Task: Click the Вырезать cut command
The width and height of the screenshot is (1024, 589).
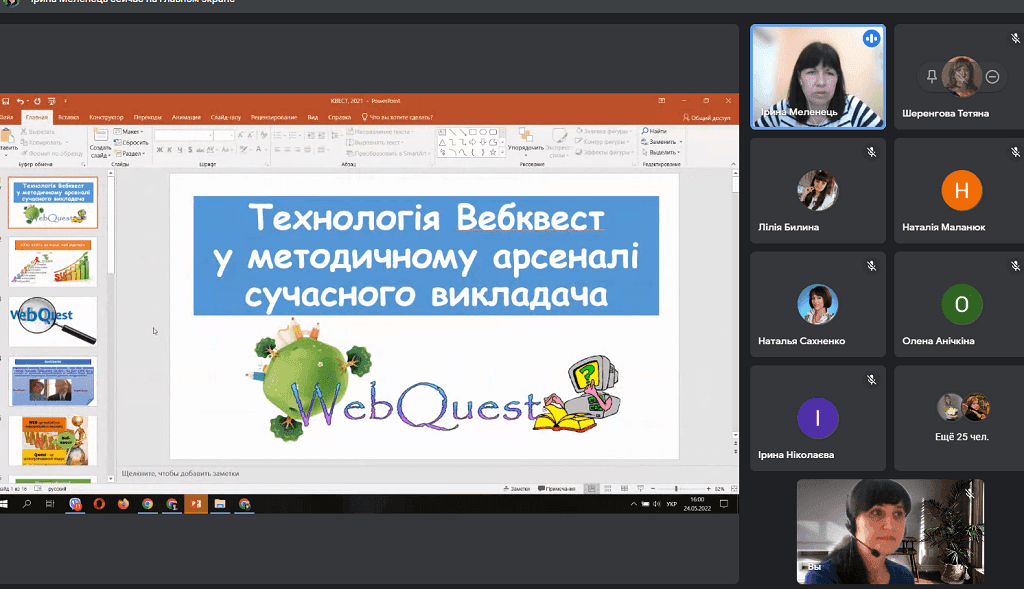Action: (x=38, y=132)
